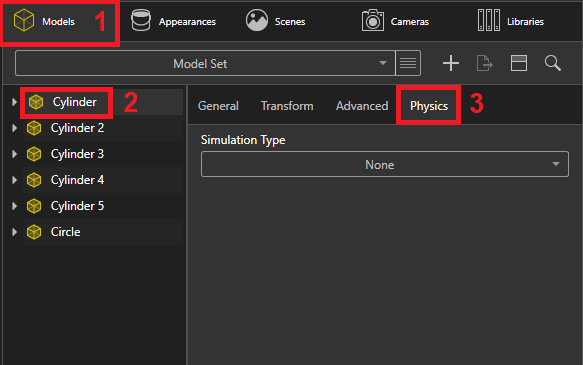Image resolution: width=583 pixels, height=365 pixels.
Task: Open the Libraries tab
Action: (x=510, y=21)
